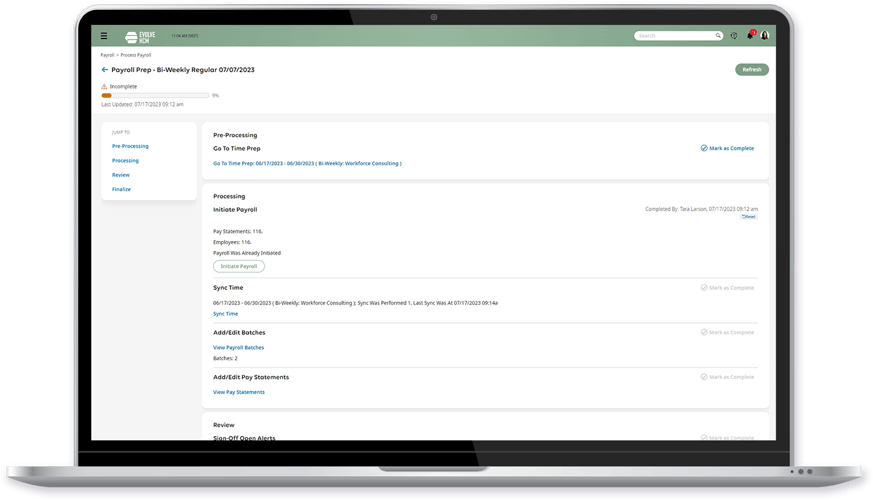Click the Evolve HCM logo

coord(140,37)
